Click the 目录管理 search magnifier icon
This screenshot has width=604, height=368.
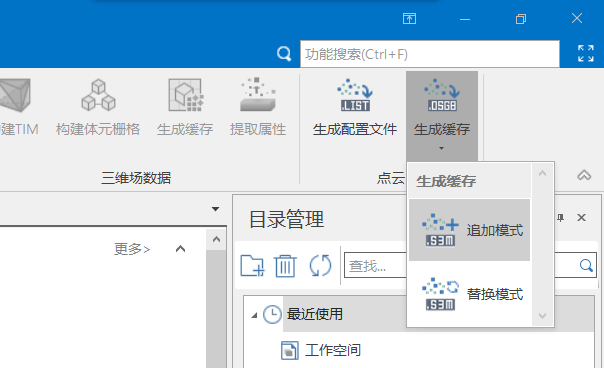586,265
